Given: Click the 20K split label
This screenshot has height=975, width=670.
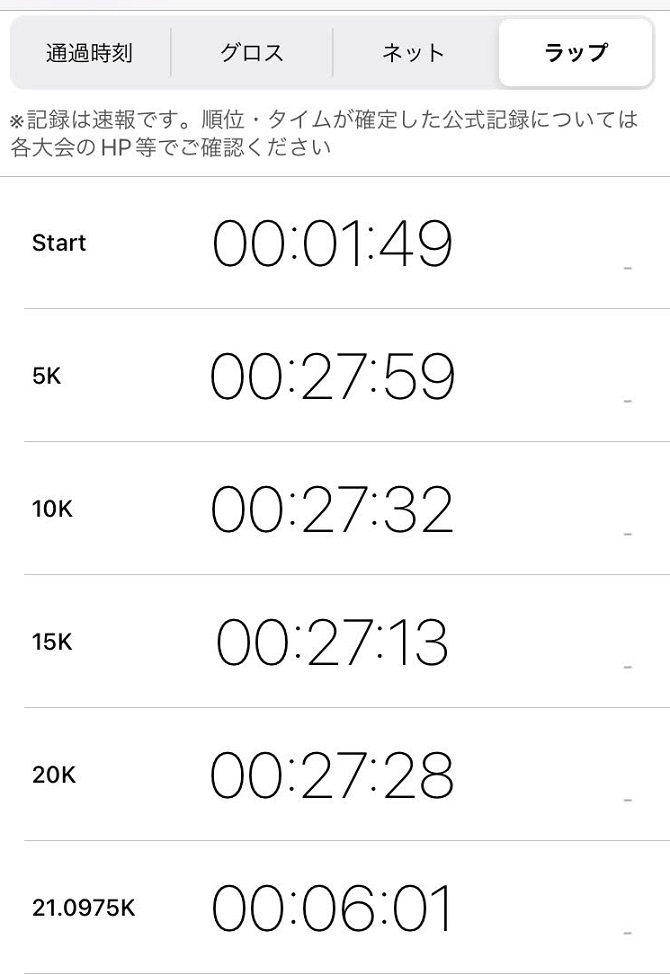Looking at the screenshot, I should coord(54,775).
